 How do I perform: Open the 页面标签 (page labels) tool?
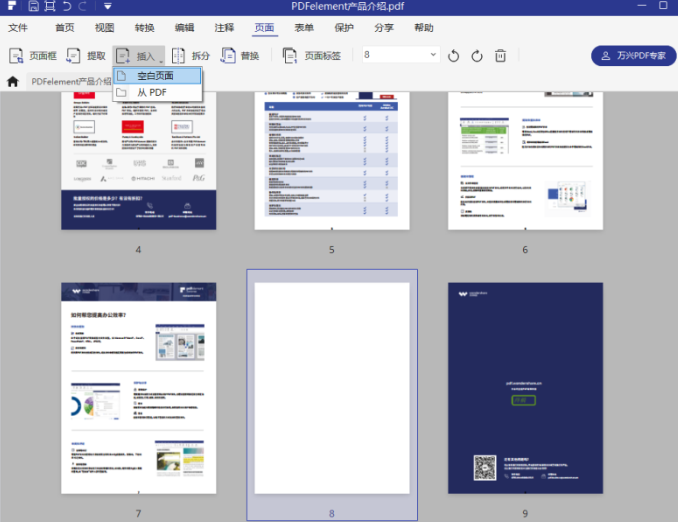(x=312, y=56)
